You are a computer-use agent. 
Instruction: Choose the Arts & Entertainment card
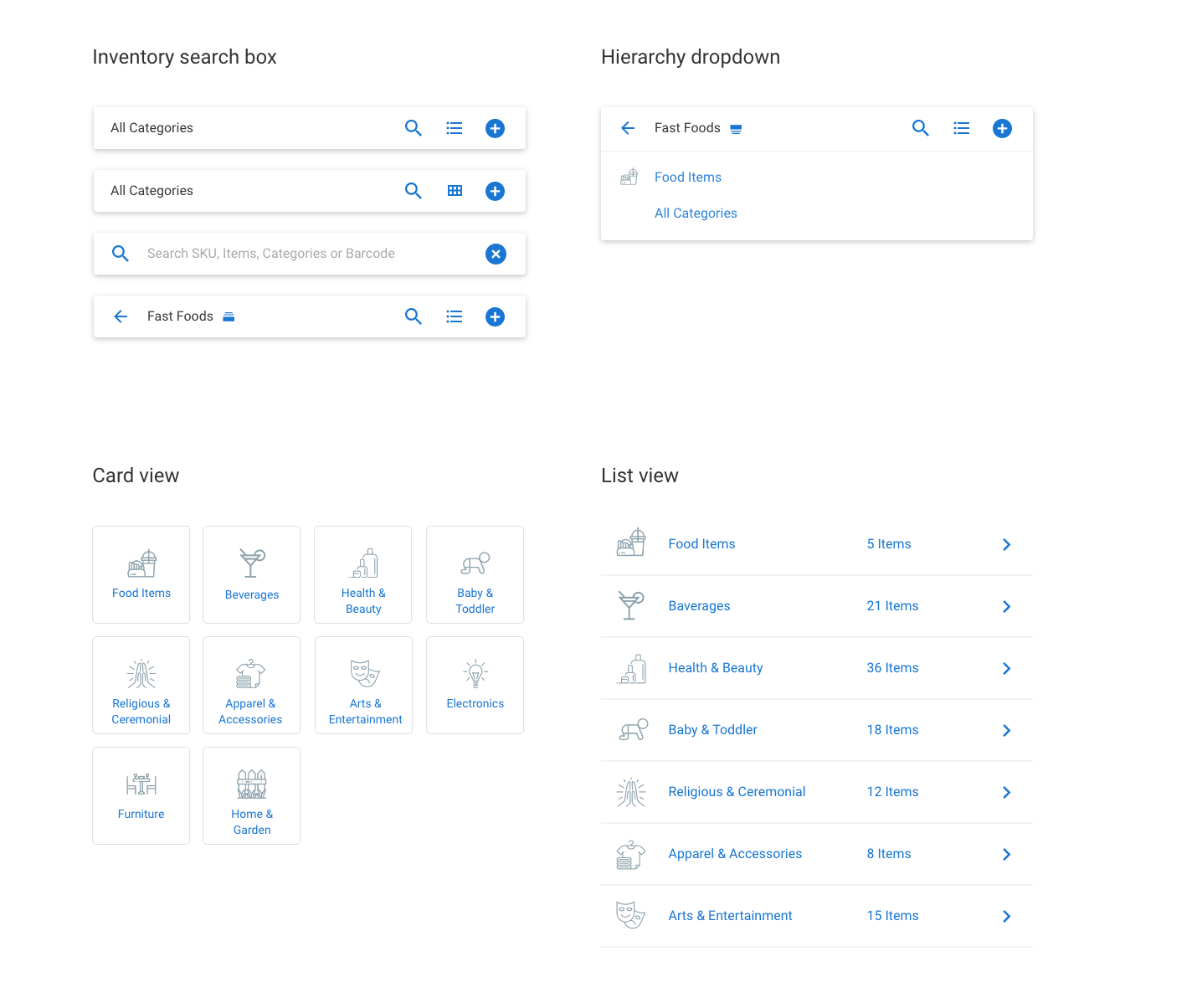coord(364,685)
